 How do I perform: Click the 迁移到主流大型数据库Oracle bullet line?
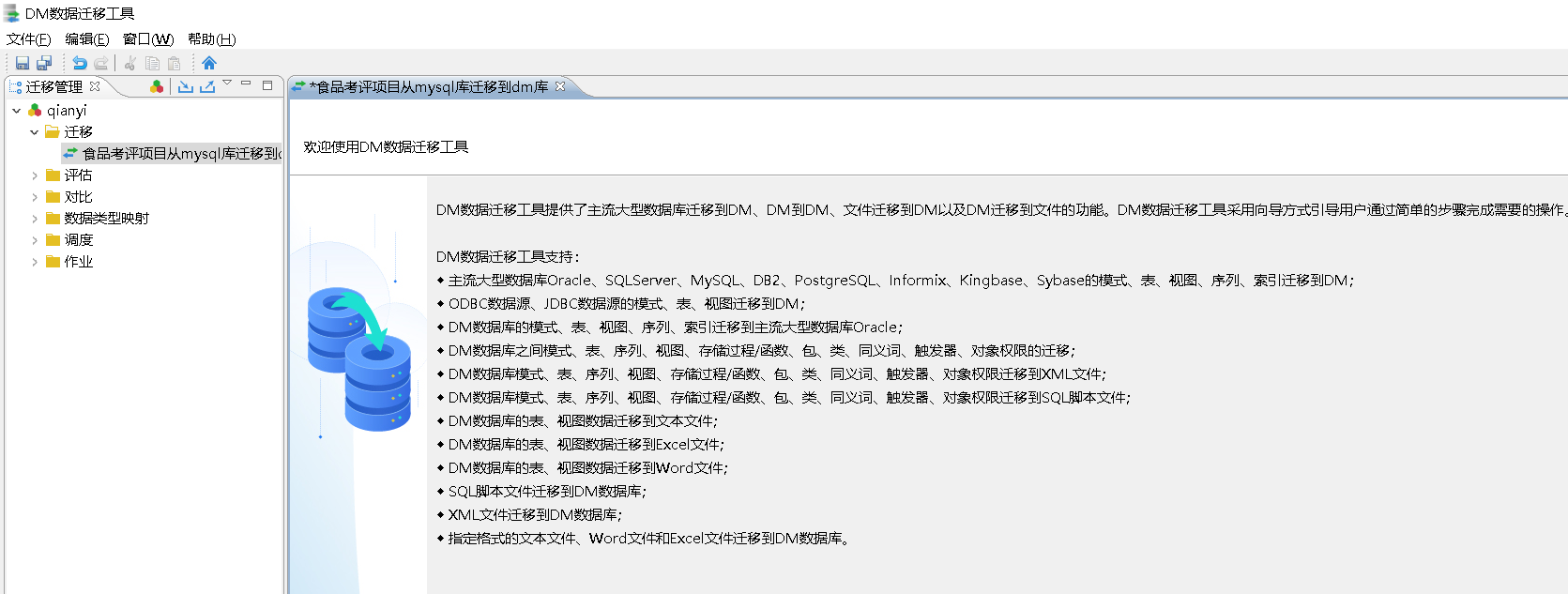point(670,327)
